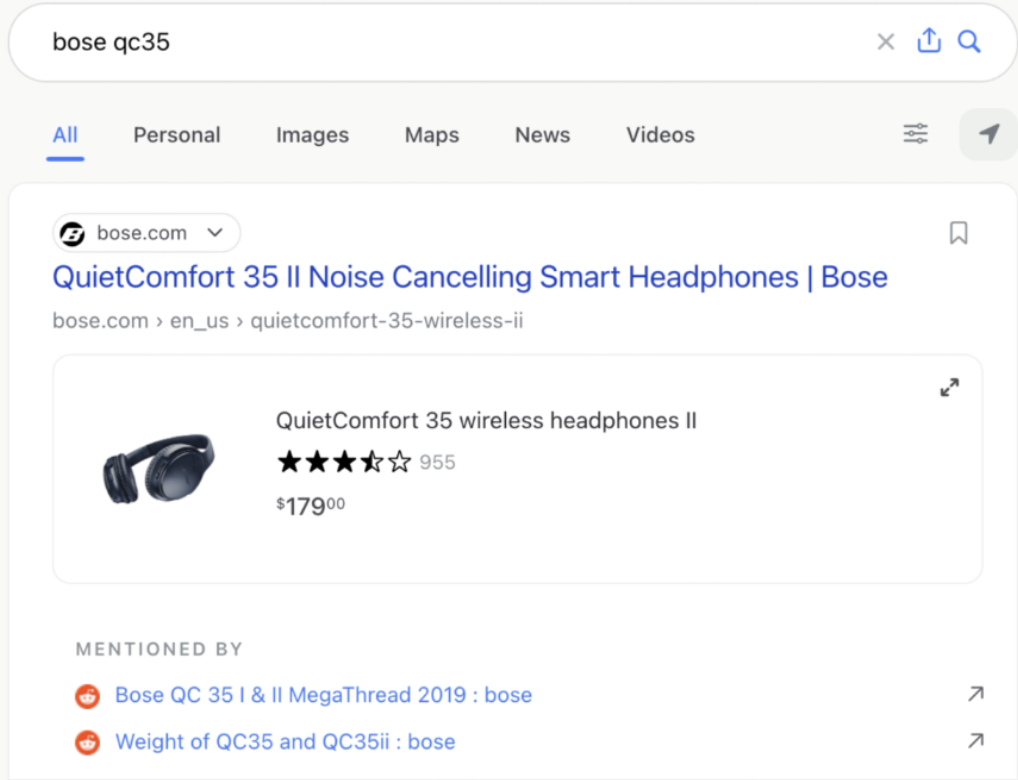
Task: Open the bose.com site dropdown
Action: (215, 233)
